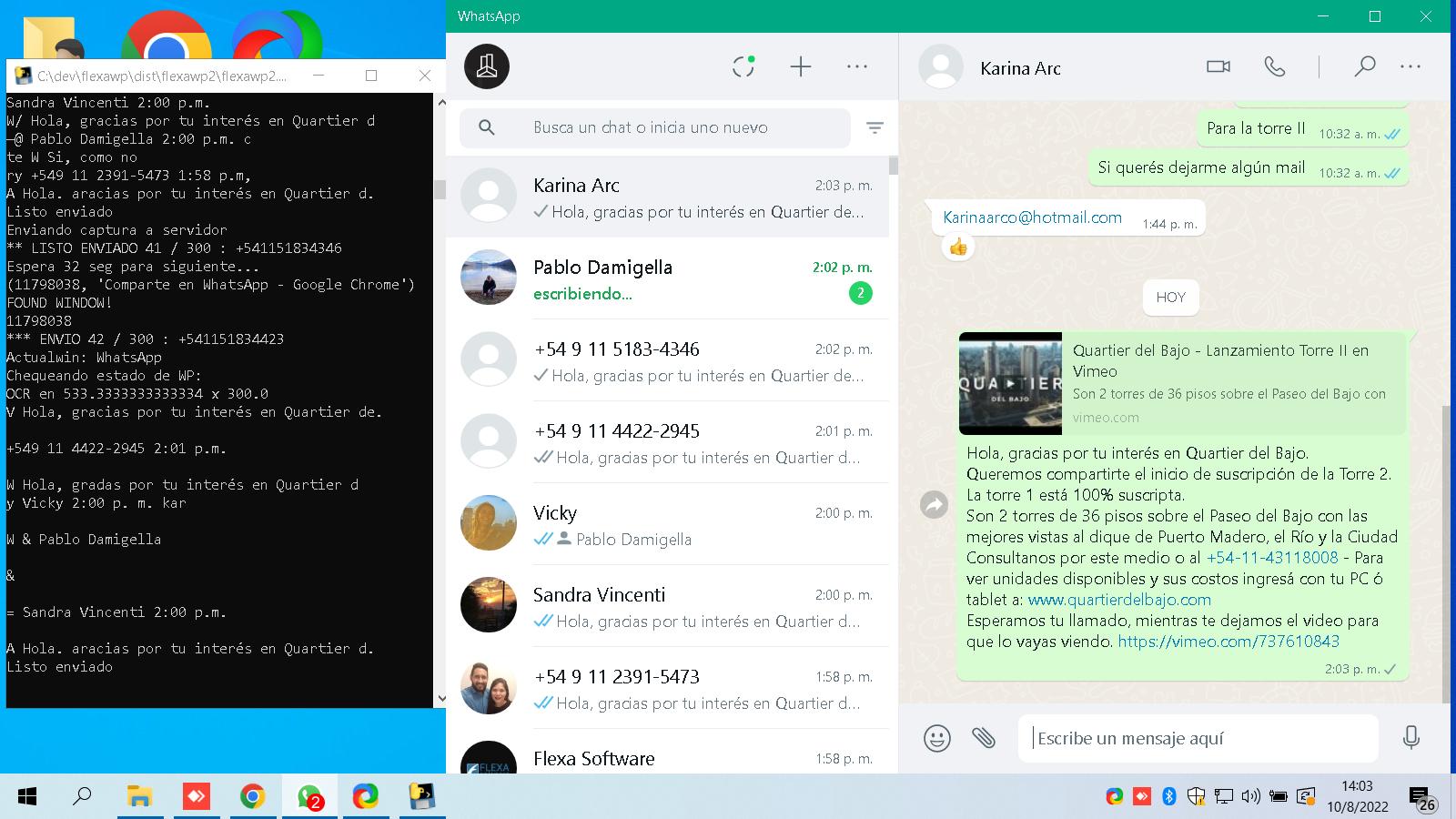This screenshot has height=819, width=1456.
Task: Click Vicky's profile picture
Action: (489, 523)
